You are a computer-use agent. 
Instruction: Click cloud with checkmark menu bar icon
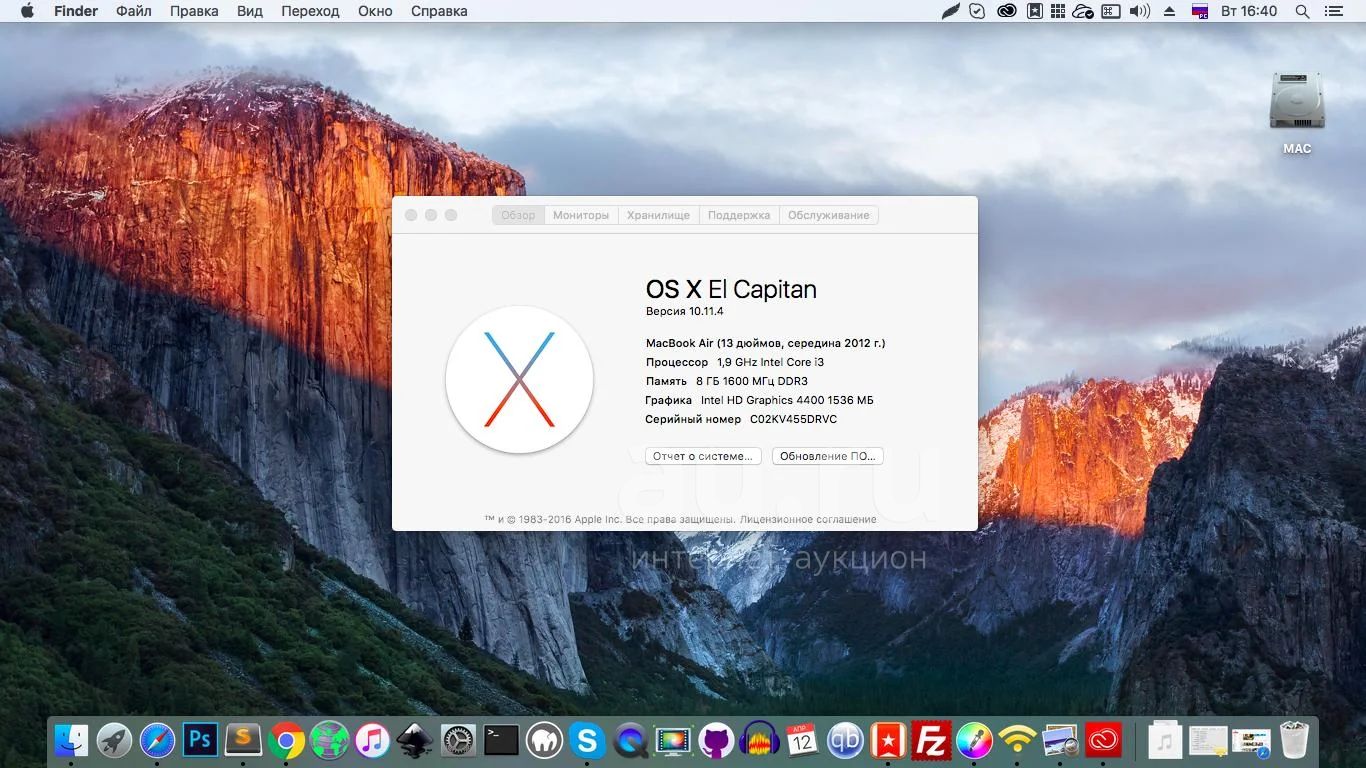click(1083, 11)
